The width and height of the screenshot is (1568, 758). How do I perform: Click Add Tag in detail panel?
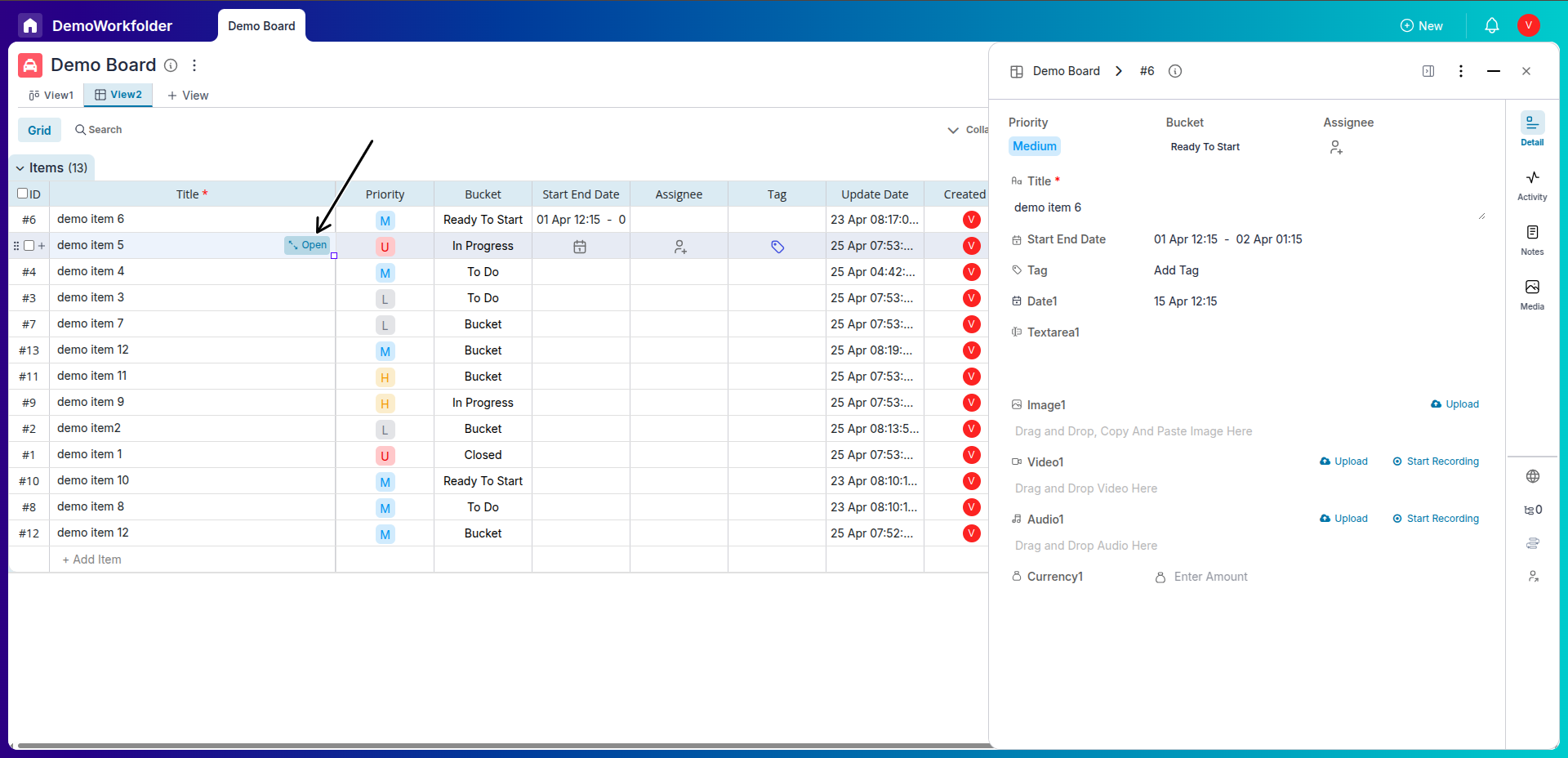[1176, 270]
